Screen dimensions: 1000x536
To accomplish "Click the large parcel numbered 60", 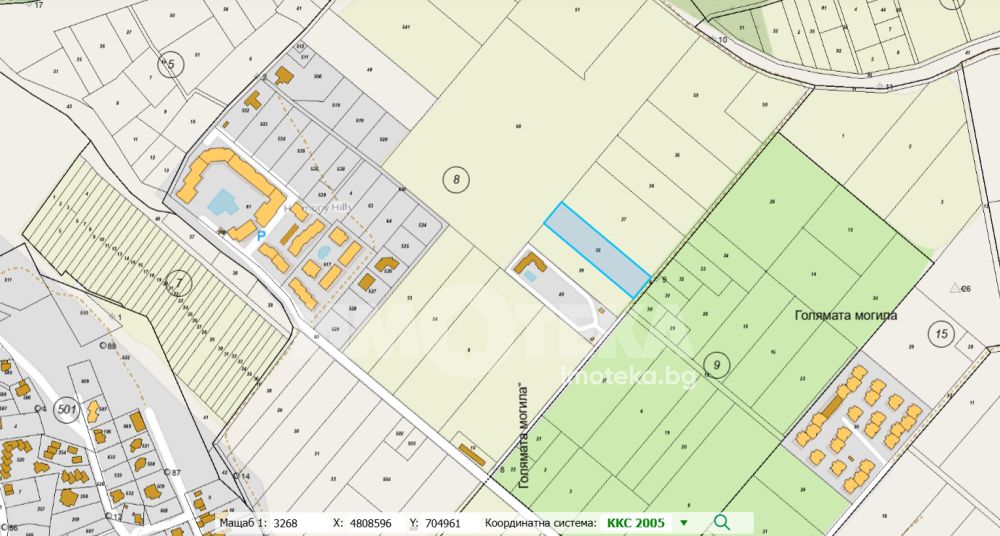I will [519, 127].
